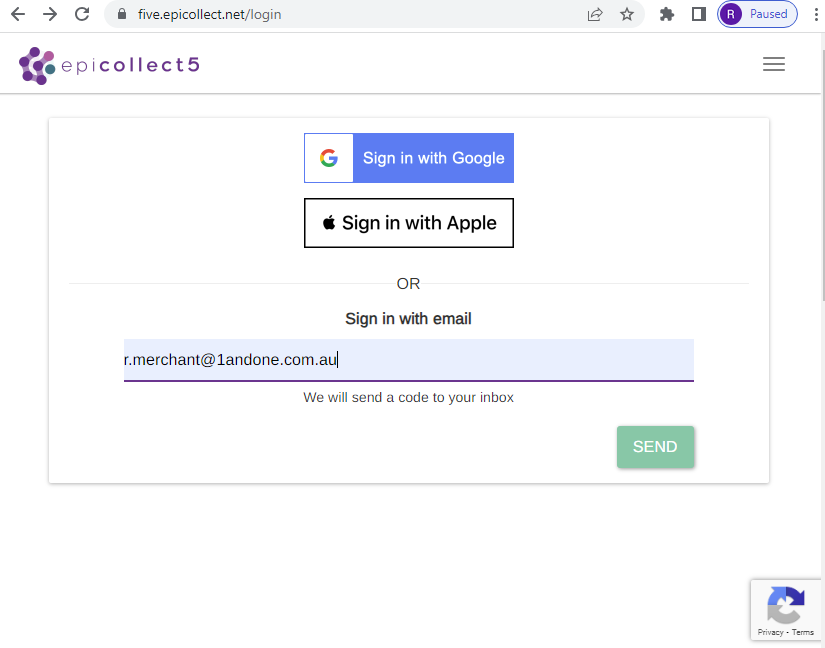Click the browser forward arrow
The width and height of the screenshot is (825, 648).
[50, 14]
